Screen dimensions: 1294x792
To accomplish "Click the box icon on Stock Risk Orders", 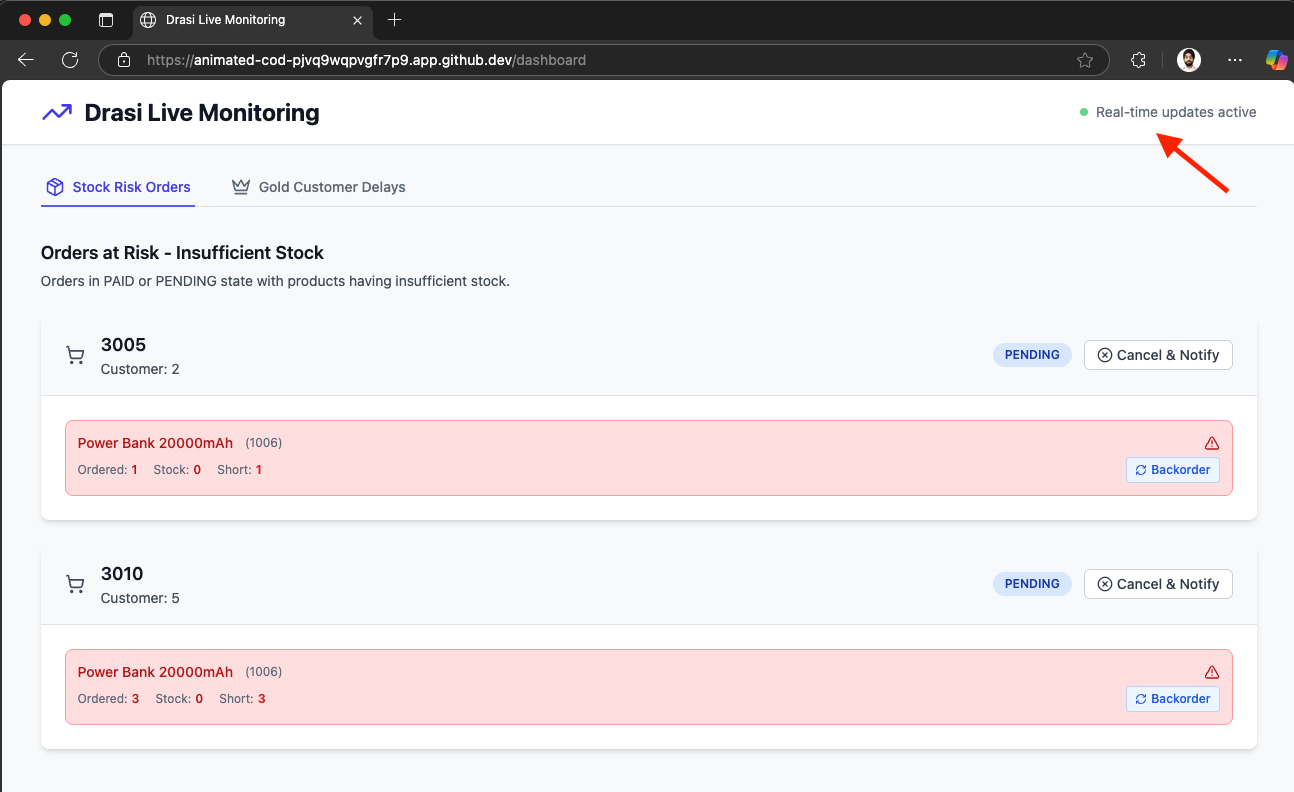I will click(x=54, y=186).
